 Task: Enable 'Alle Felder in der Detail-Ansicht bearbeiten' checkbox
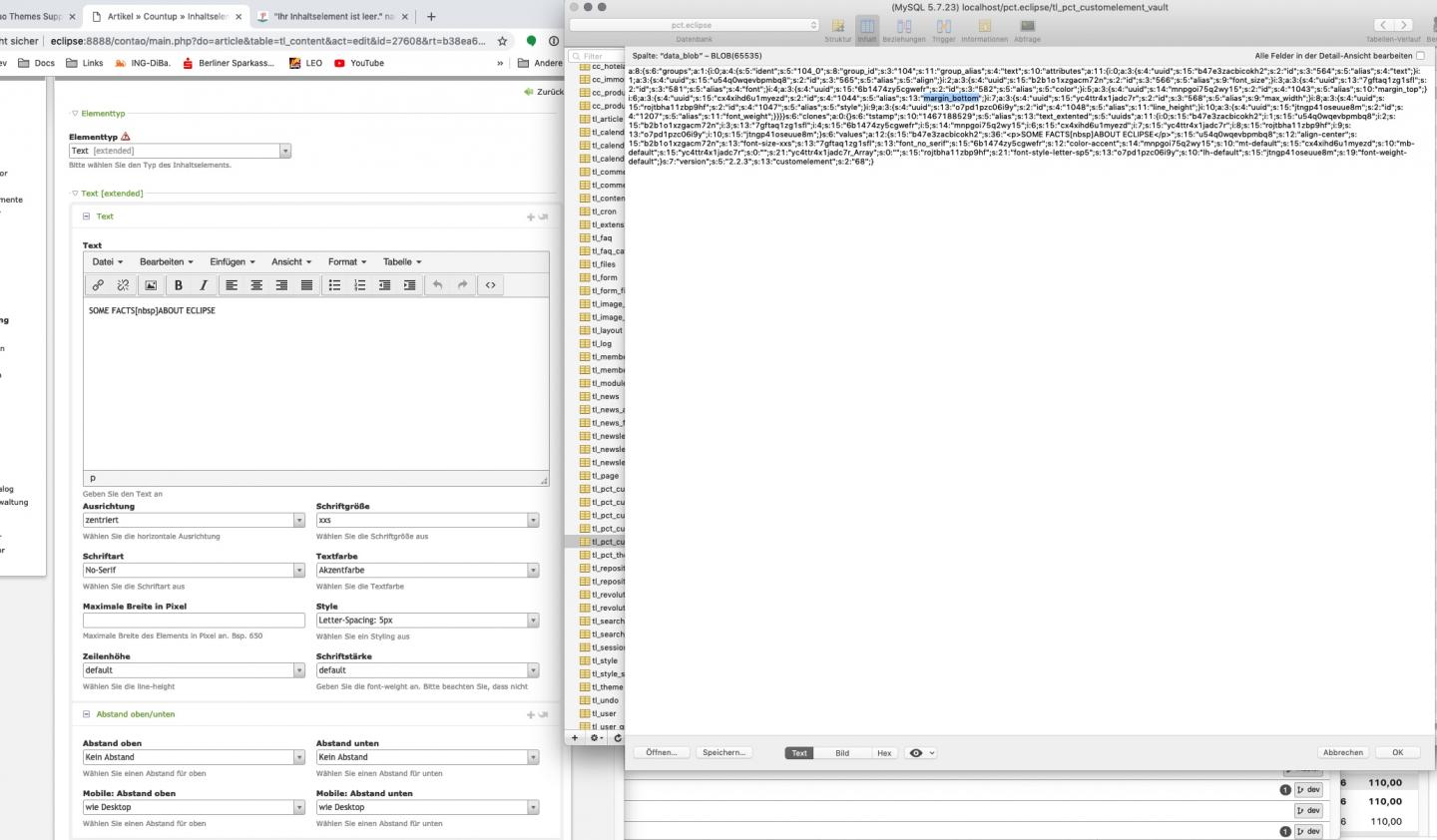coord(1420,56)
